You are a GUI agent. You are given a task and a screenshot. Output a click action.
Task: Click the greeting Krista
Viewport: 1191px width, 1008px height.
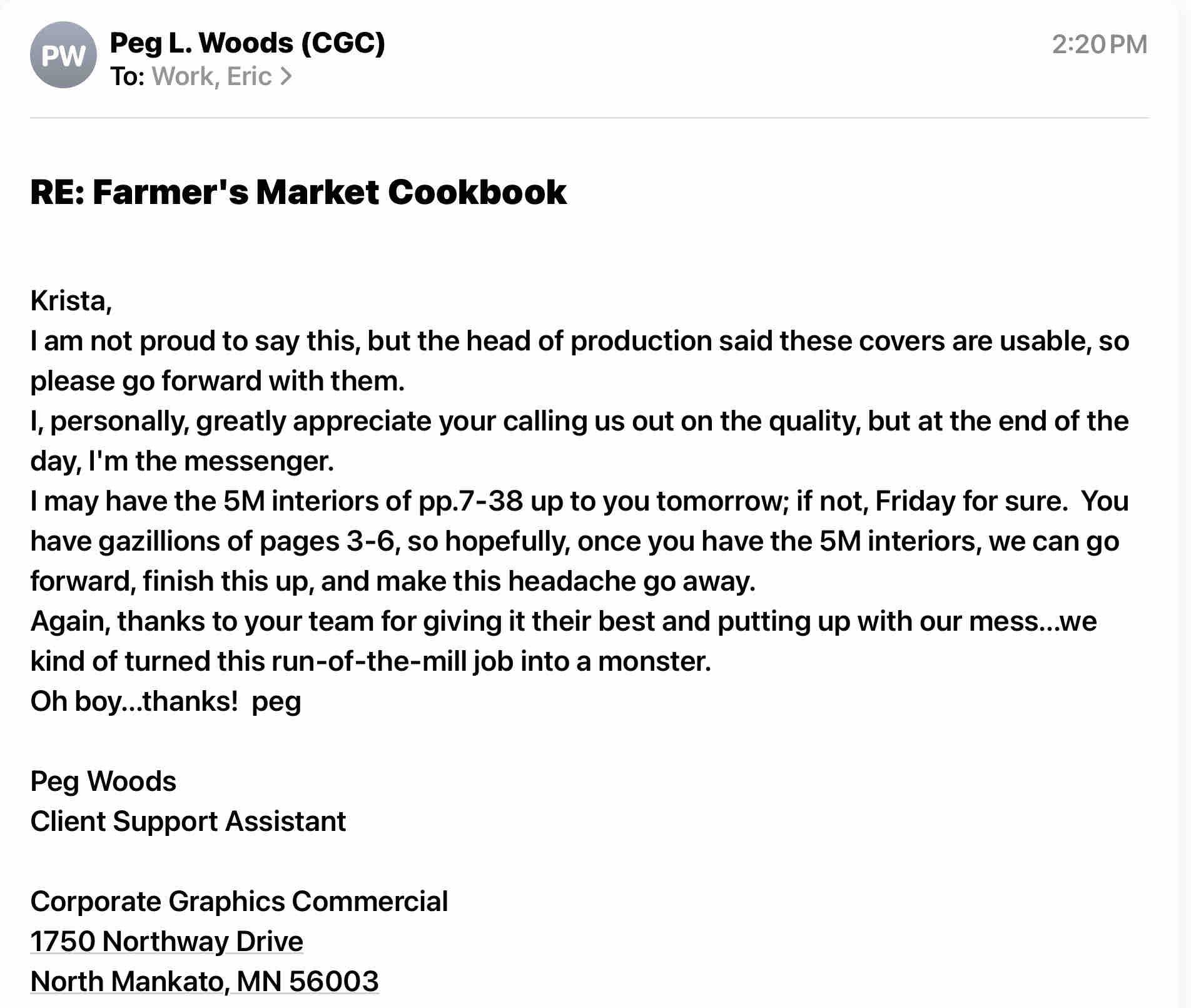coord(71,301)
